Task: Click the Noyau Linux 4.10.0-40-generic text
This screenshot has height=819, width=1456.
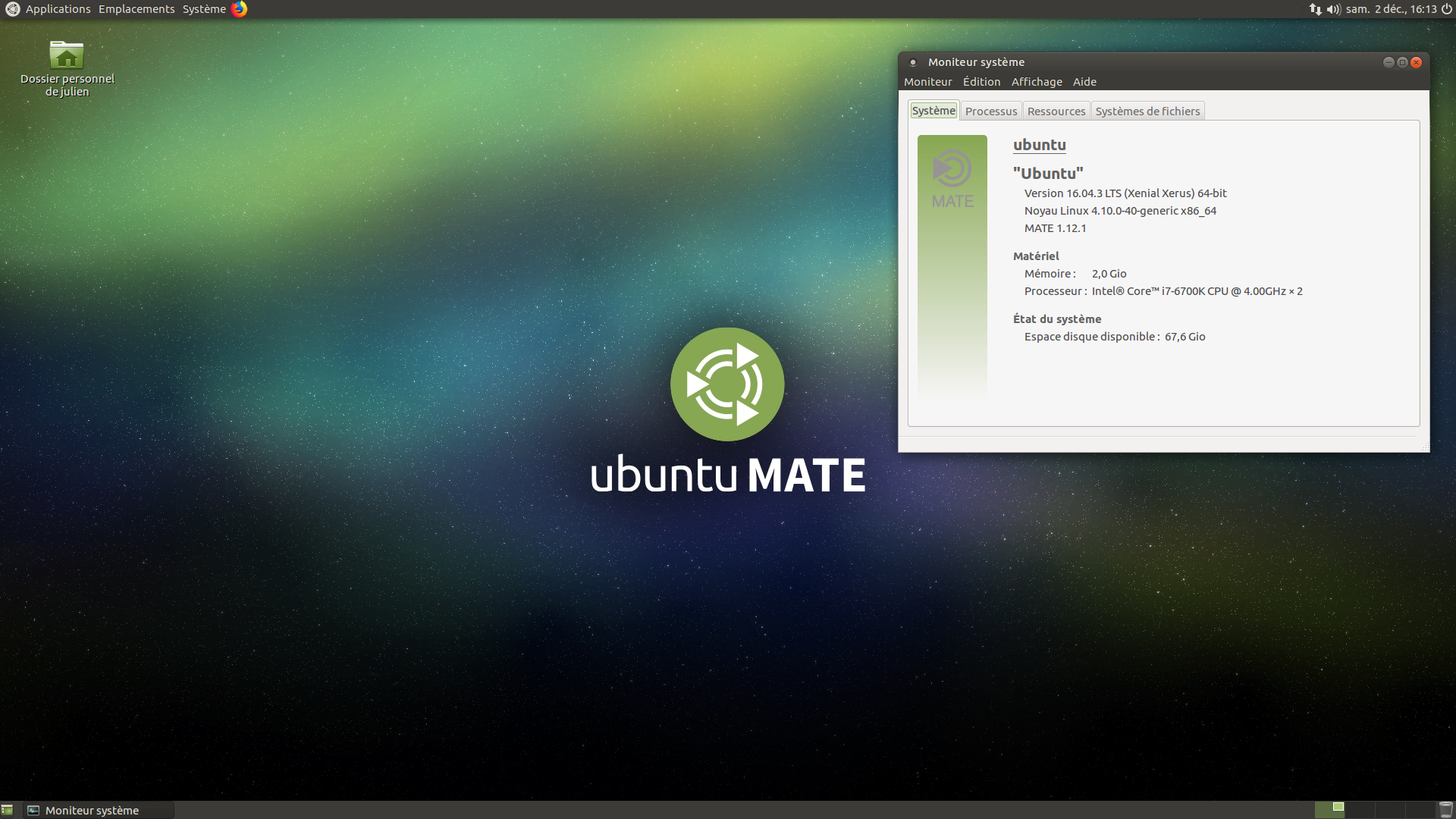Action: pos(1120,211)
